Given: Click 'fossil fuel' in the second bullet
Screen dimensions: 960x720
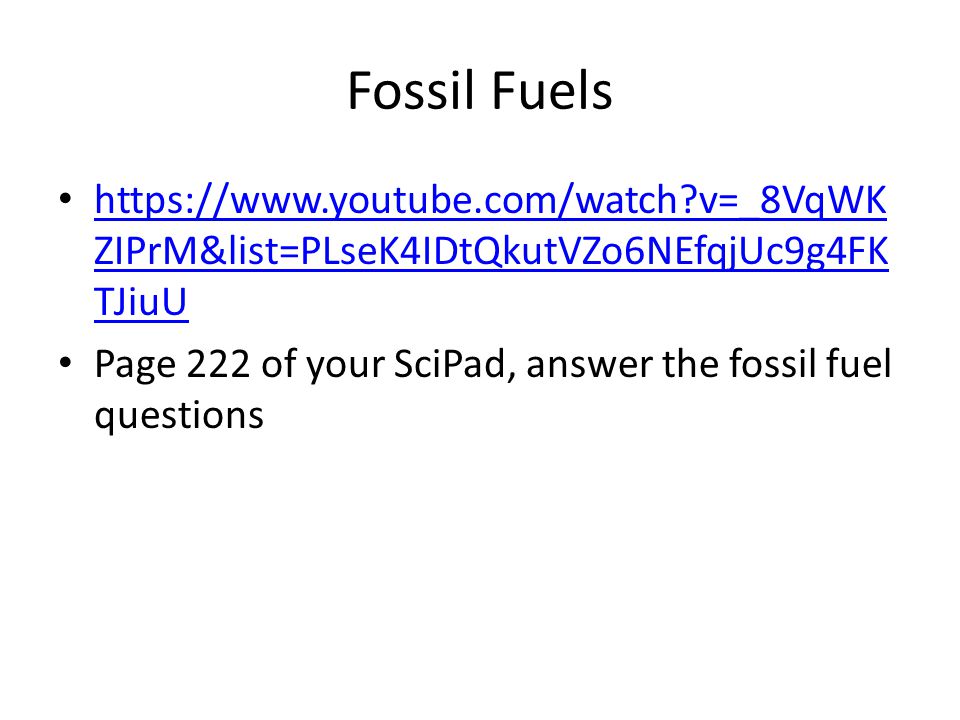Looking at the screenshot, I should pos(809,364).
